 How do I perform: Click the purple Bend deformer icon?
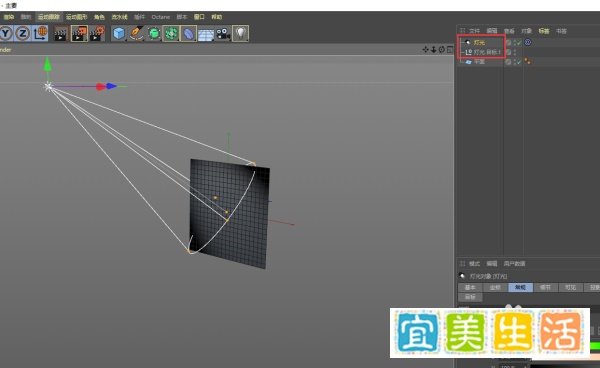[x=188, y=34]
